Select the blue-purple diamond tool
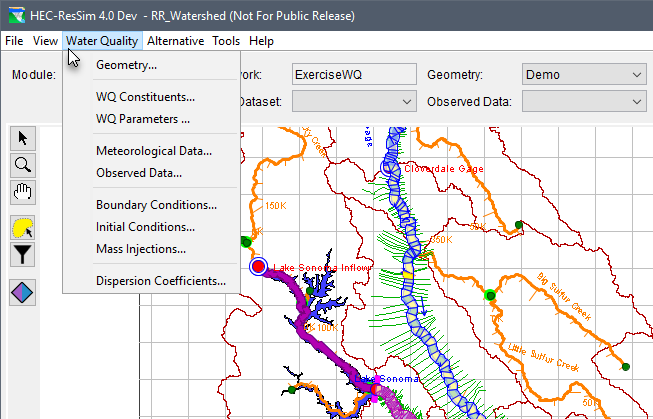 pyautogui.click(x=23, y=292)
